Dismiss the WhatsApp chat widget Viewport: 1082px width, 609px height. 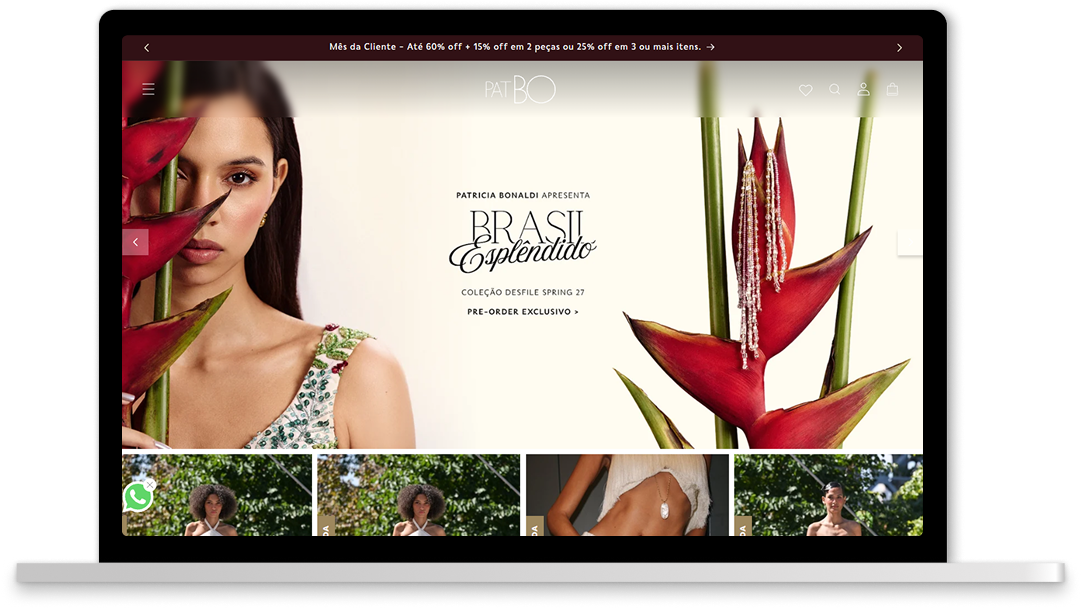point(150,485)
